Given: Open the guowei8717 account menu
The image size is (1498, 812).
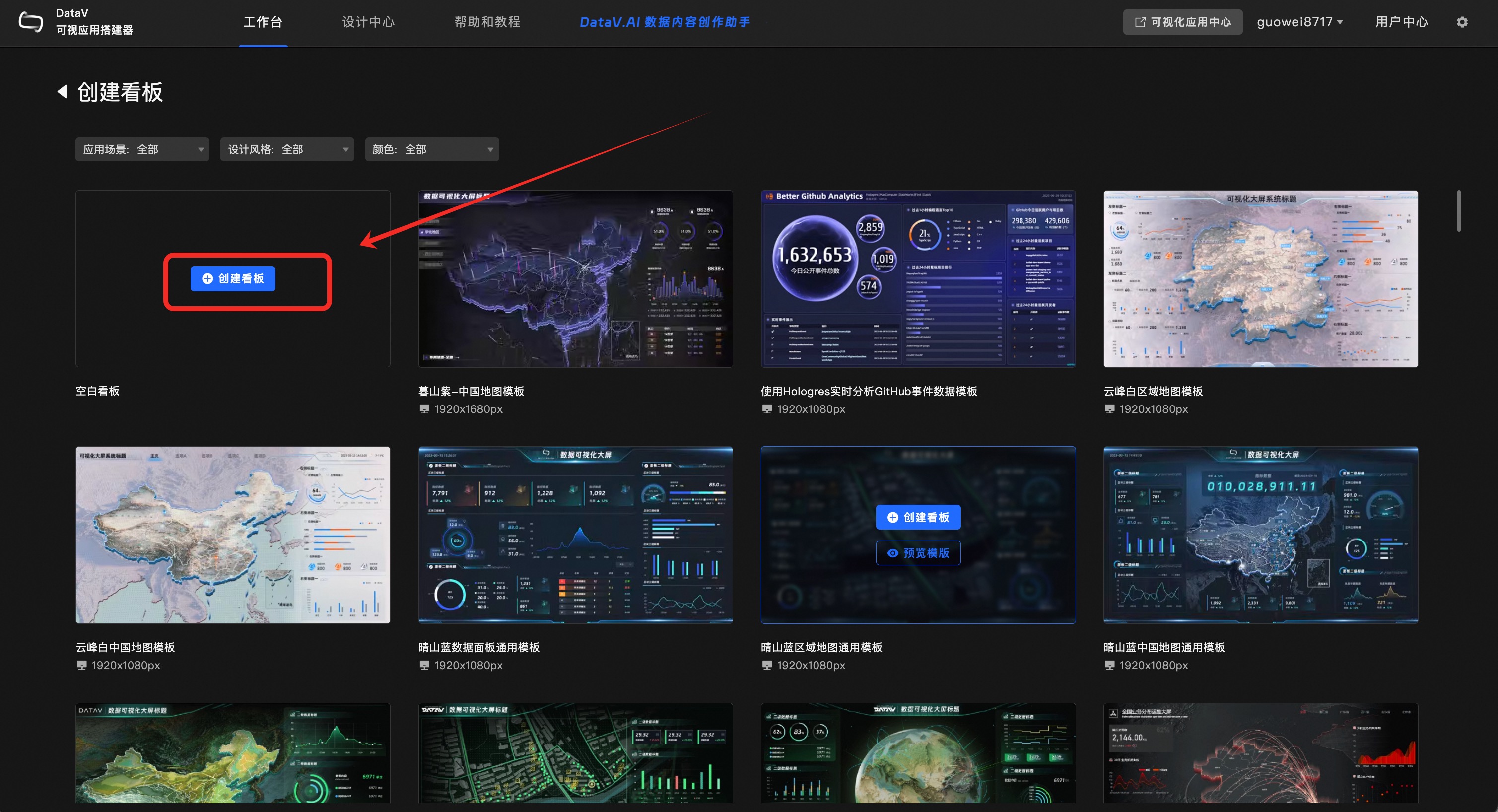Looking at the screenshot, I should (x=1299, y=22).
